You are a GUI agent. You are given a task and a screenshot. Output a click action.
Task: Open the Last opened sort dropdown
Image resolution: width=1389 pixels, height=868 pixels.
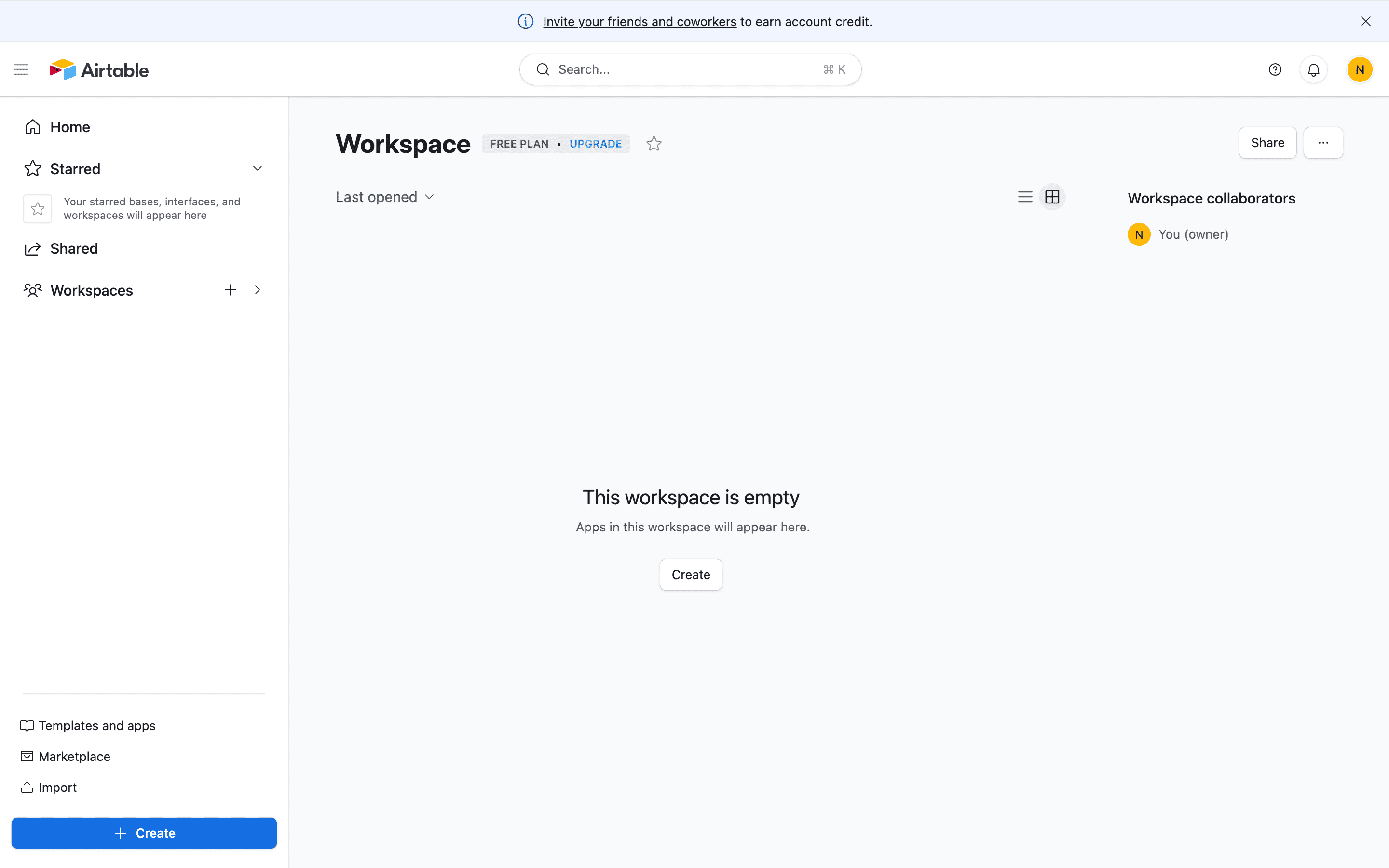(385, 197)
